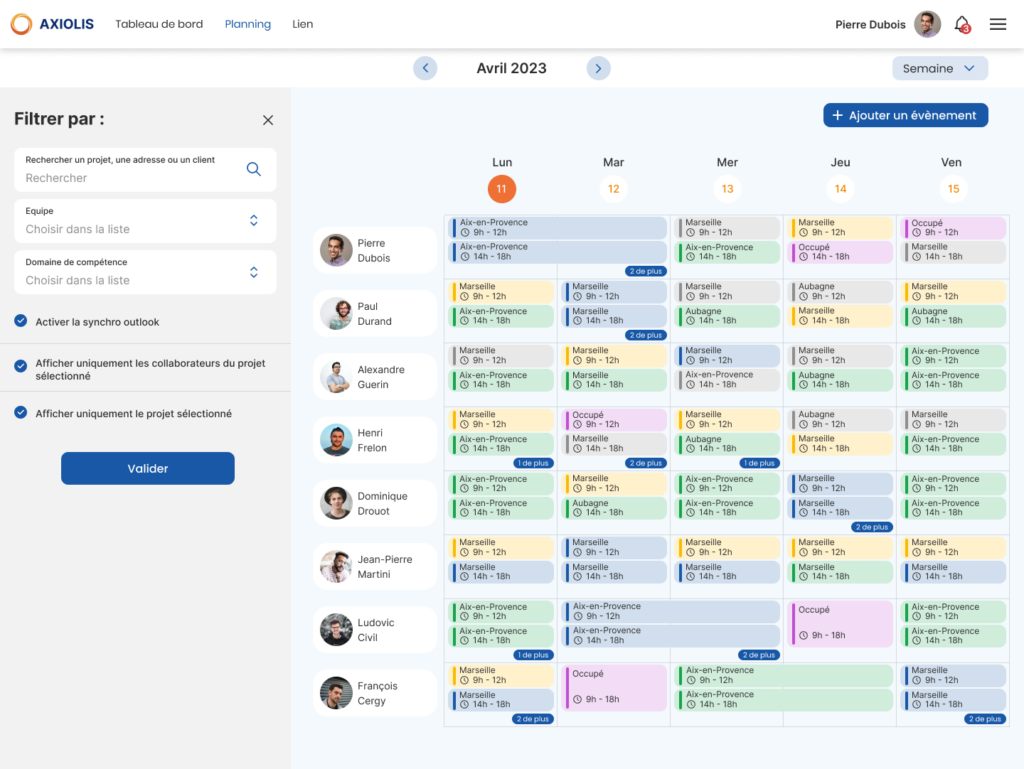
Task: Select Jean-Pierre Martini's avatar
Action: point(336,567)
